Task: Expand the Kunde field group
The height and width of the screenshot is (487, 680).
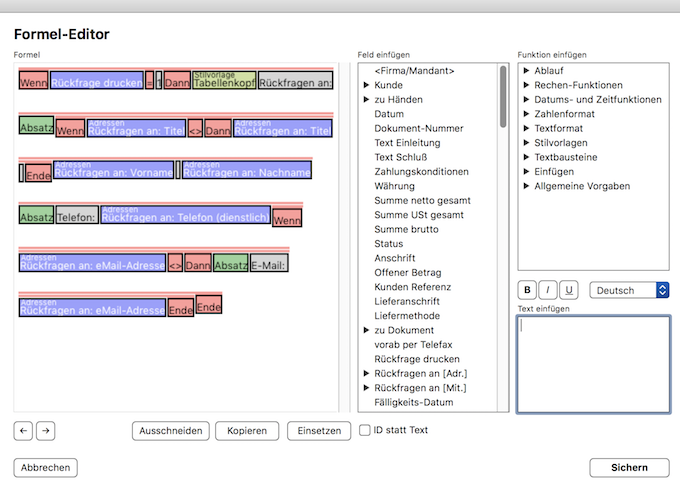Action: [x=367, y=85]
